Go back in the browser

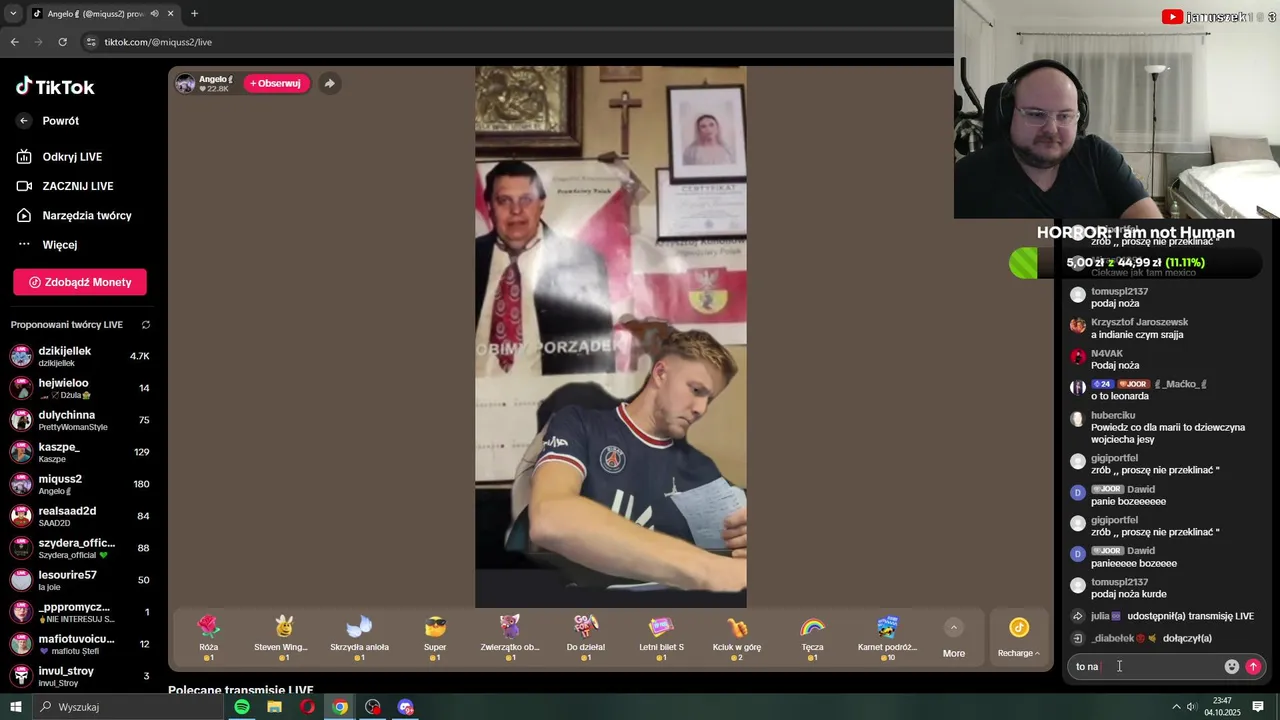[x=15, y=42]
